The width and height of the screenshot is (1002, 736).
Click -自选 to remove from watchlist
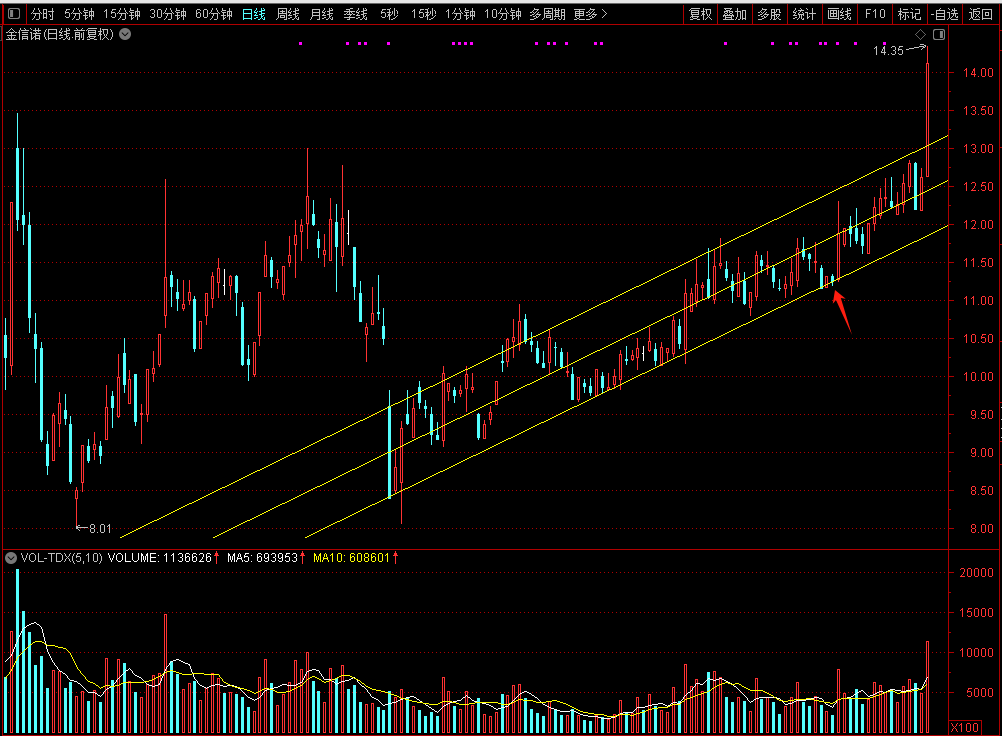click(944, 14)
